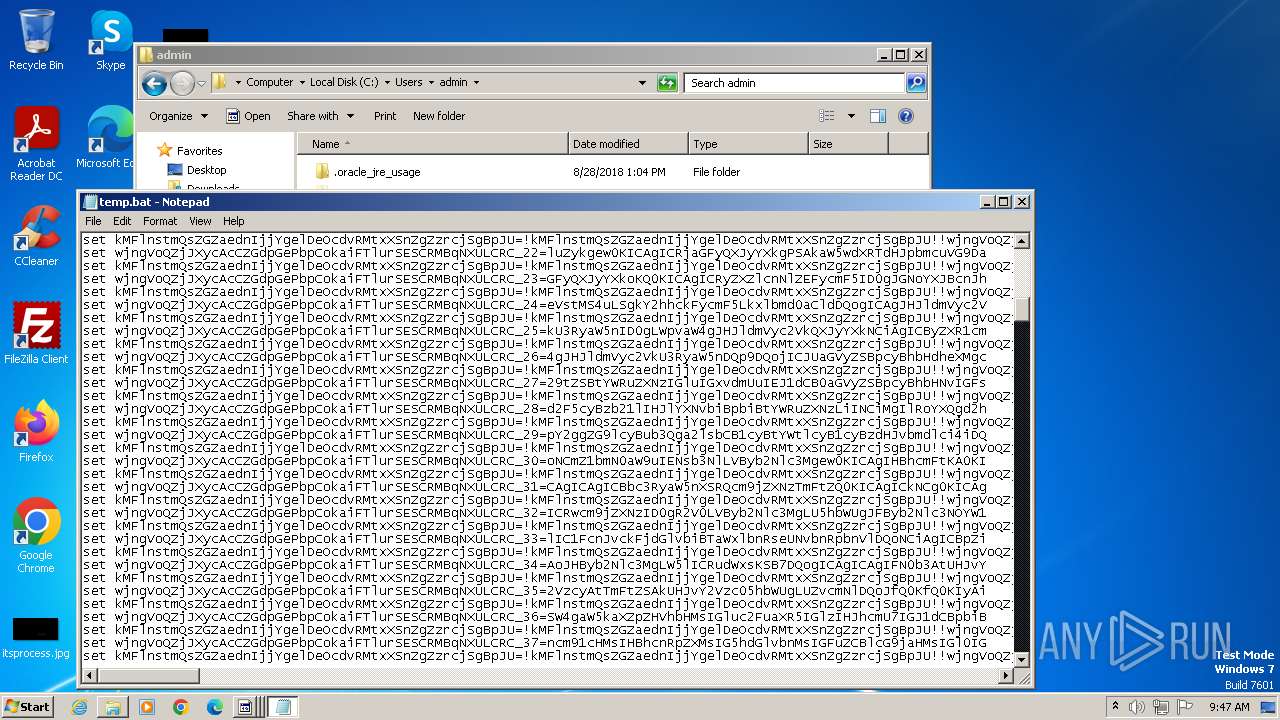
Task: Click the Search admin input field
Action: 794,83
